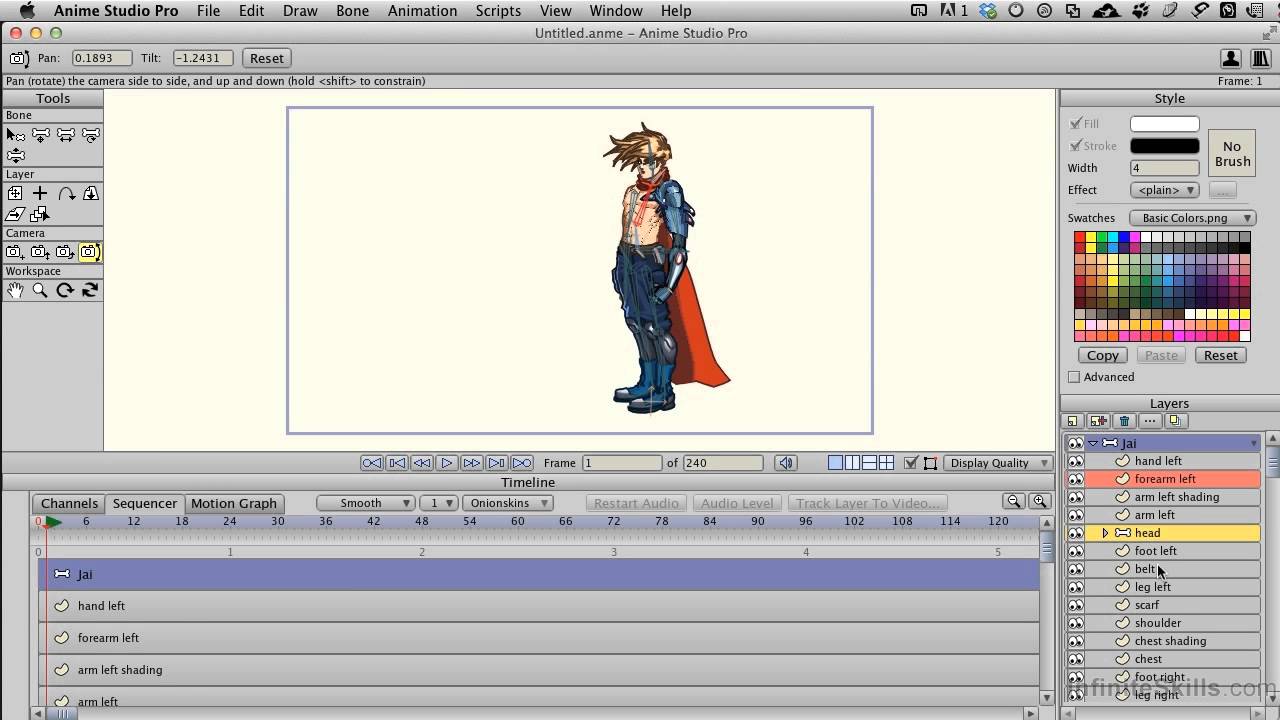Image resolution: width=1280 pixels, height=720 pixels.
Task: Collapse the Jai bone layer group
Action: pyautogui.click(x=1093, y=443)
